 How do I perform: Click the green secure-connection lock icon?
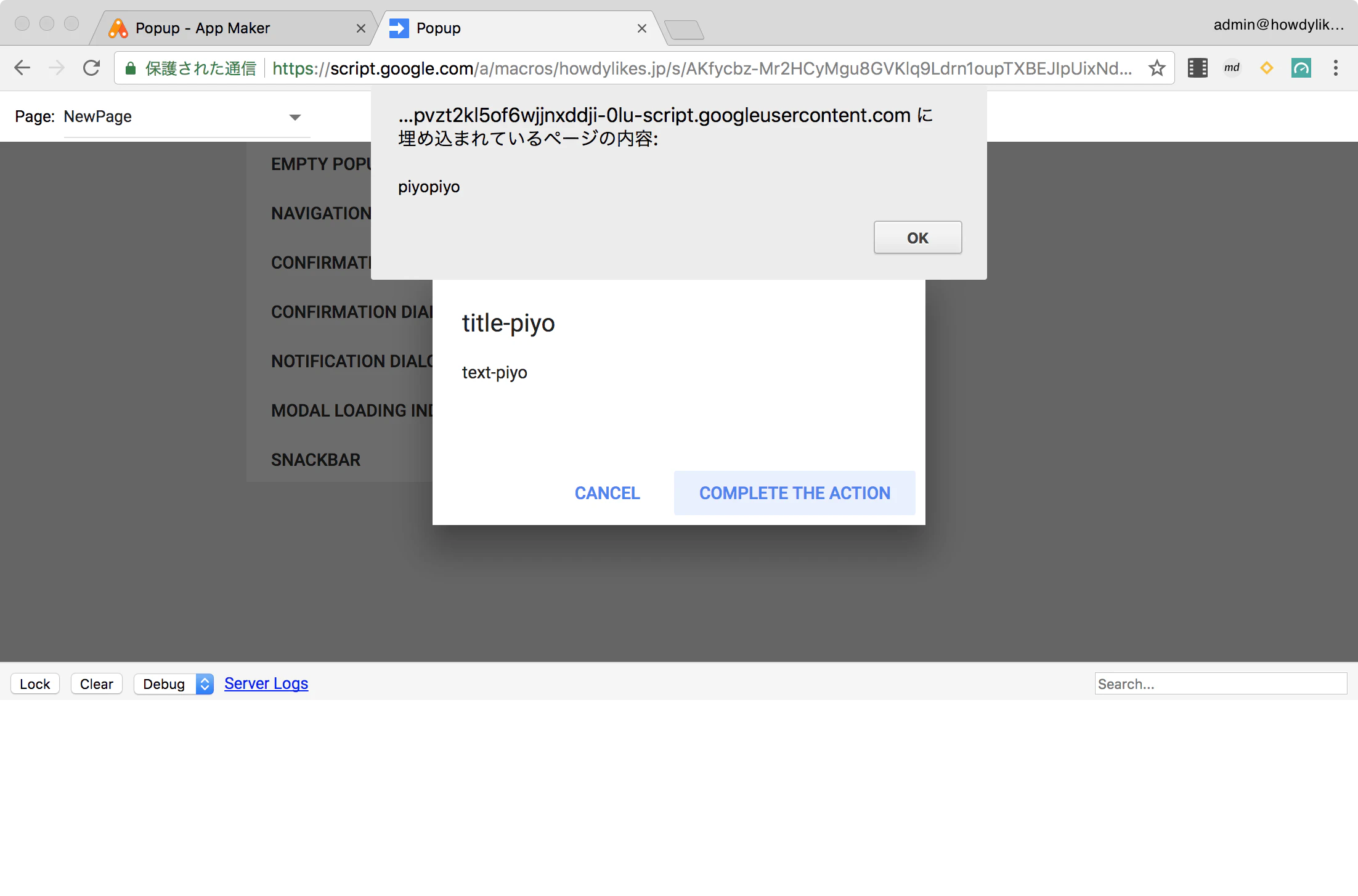pyautogui.click(x=130, y=68)
